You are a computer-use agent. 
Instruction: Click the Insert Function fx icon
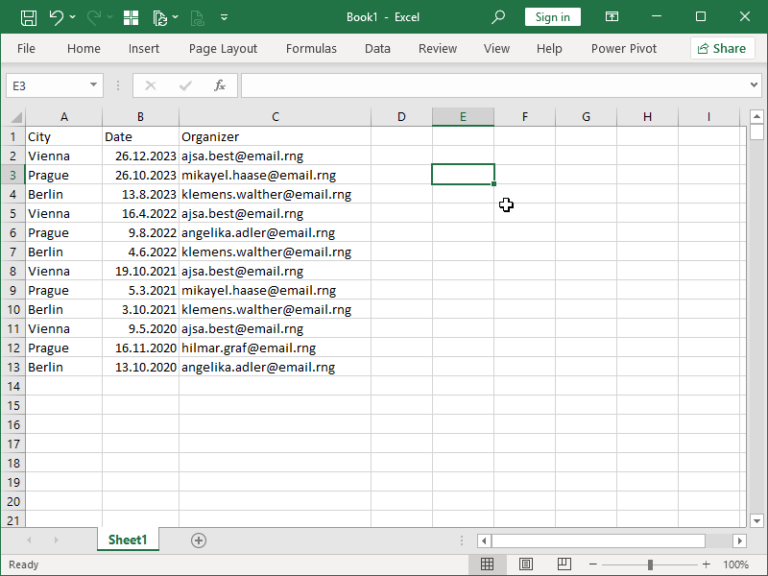coord(220,86)
